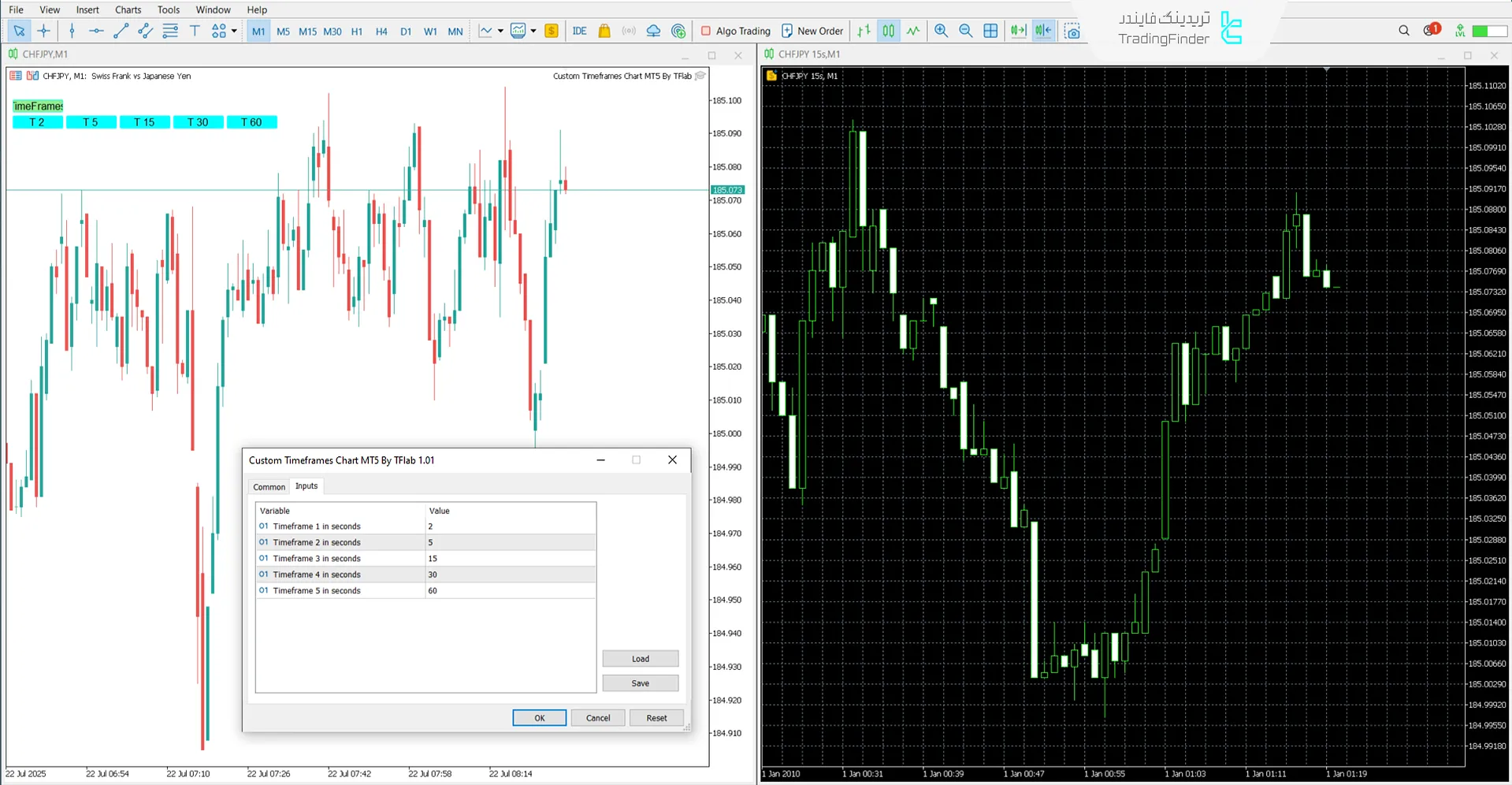Take a chart screenshot with camera icon
The width and height of the screenshot is (1512, 785).
tap(1072, 31)
